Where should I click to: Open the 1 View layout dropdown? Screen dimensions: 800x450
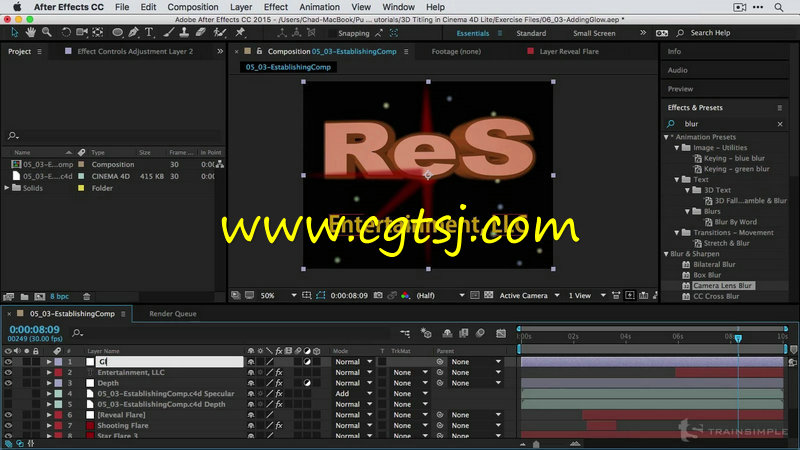point(587,295)
